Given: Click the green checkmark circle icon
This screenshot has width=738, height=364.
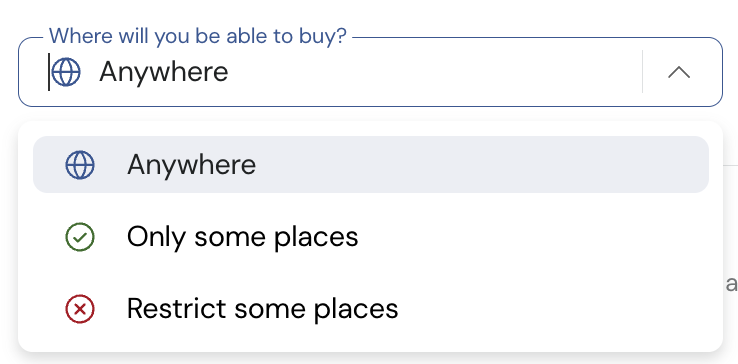Looking at the screenshot, I should point(80,237).
